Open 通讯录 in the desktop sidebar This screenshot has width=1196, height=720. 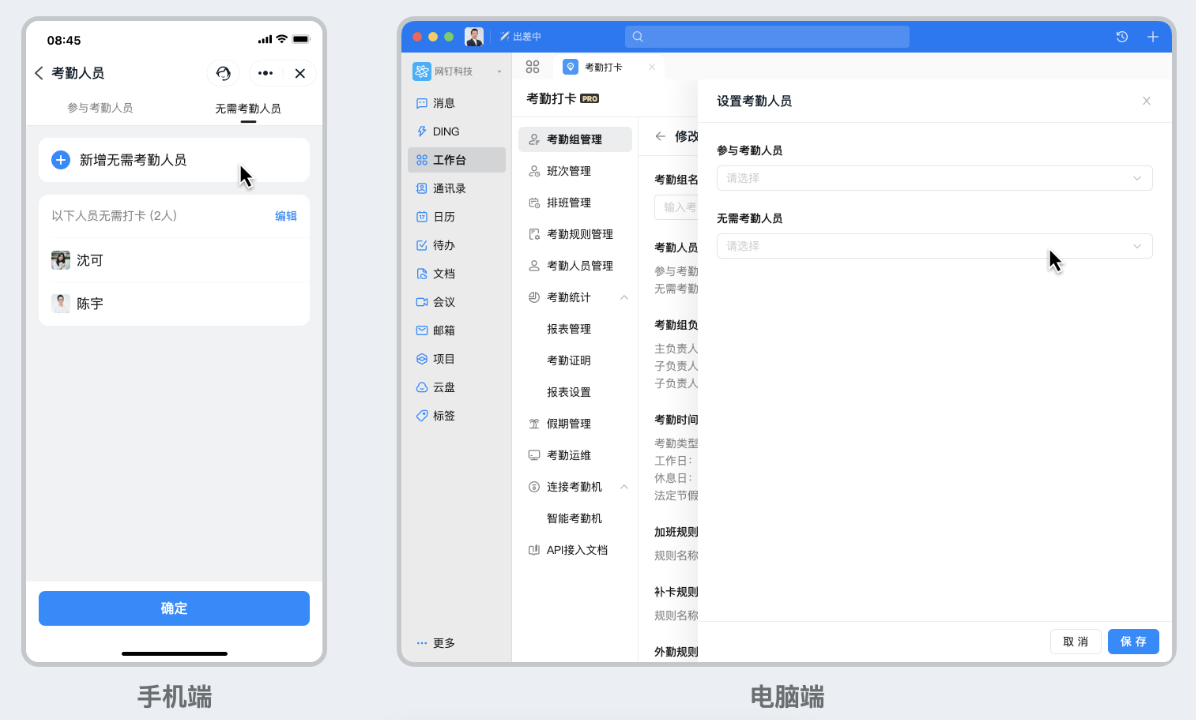457,188
